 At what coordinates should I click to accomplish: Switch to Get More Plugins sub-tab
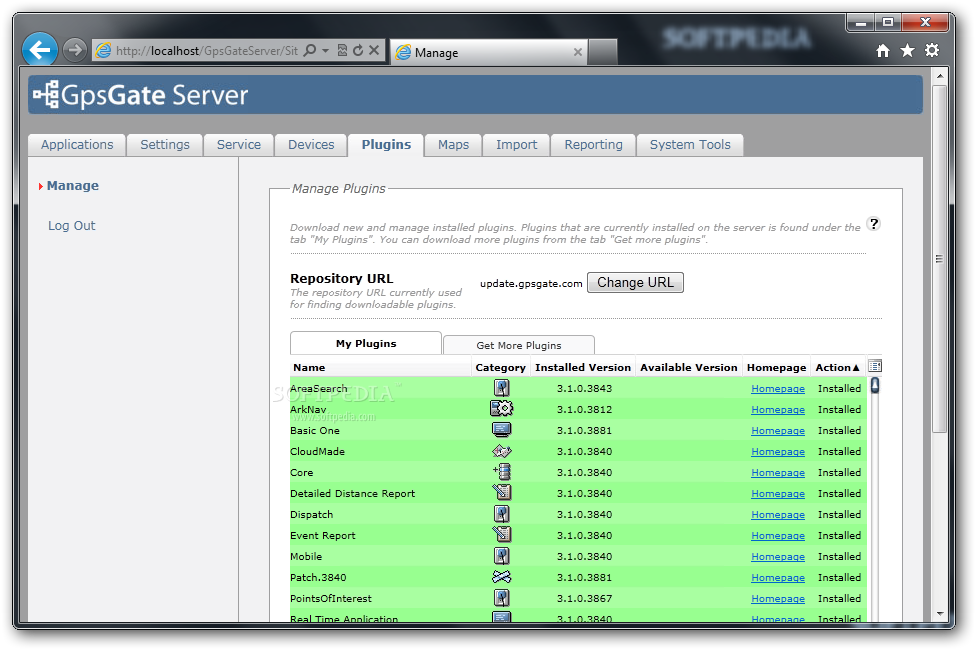[x=519, y=345]
